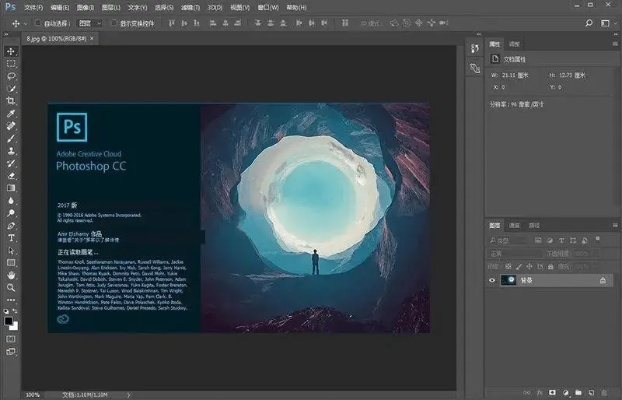622x400 pixels.
Task: Open the auto-select target dropdown
Action: [90, 22]
